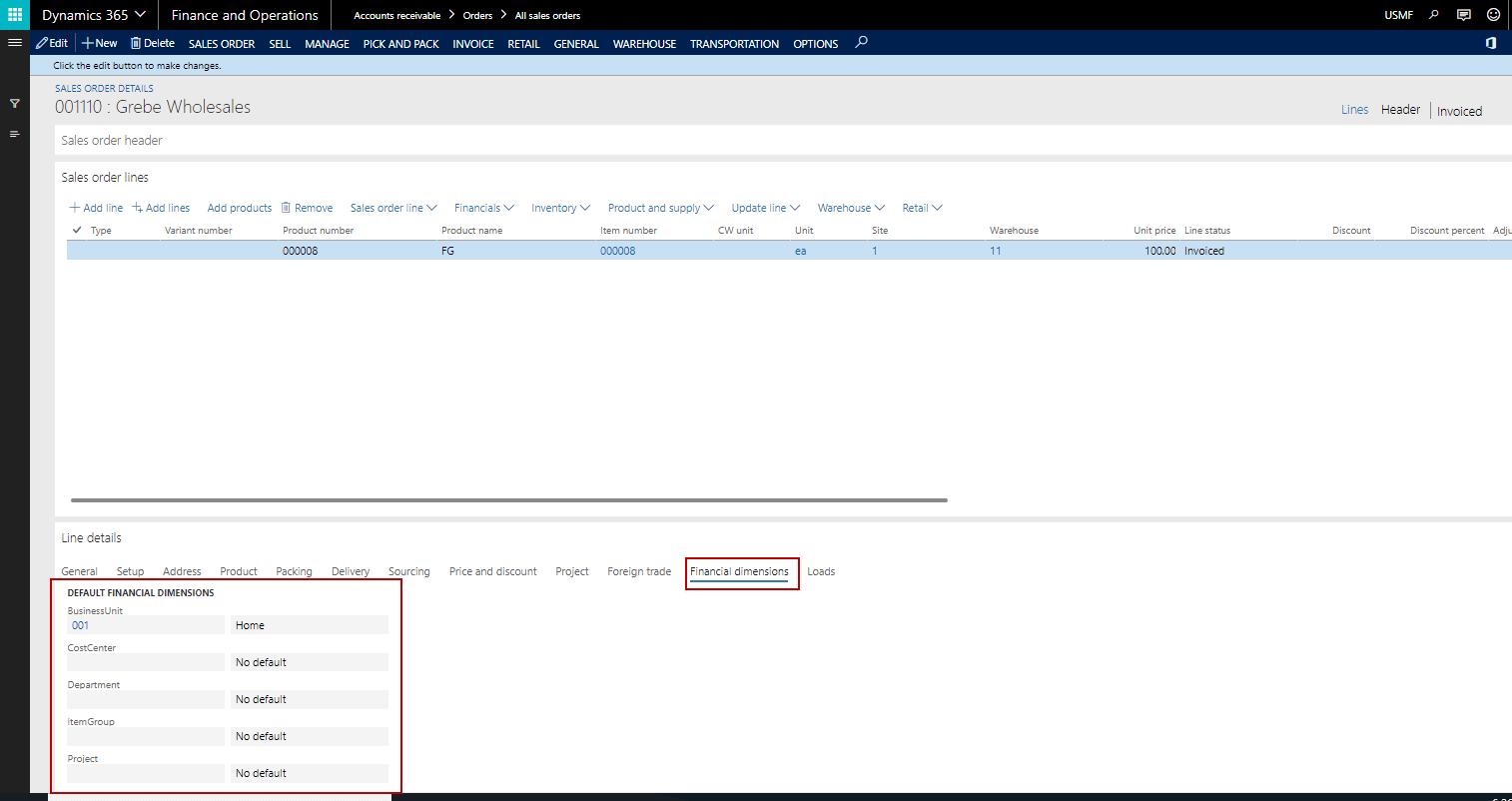The width and height of the screenshot is (1512, 801).
Task: Click the smiley feedback icon
Action: pyautogui.click(x=1493, y=15)
